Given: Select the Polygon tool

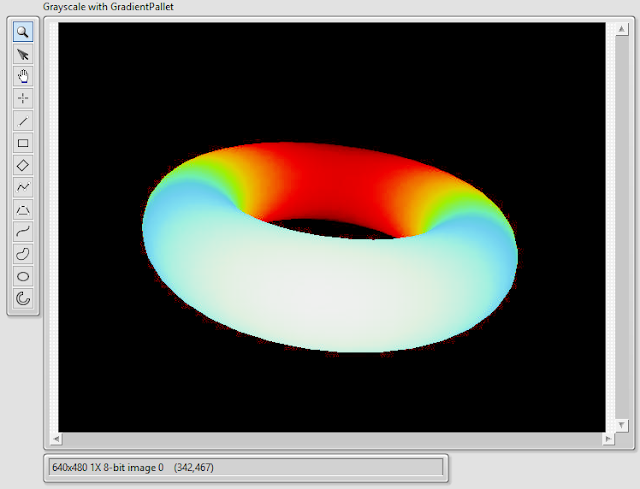Looking at the screenshot, I should click(x=23, y=210).
